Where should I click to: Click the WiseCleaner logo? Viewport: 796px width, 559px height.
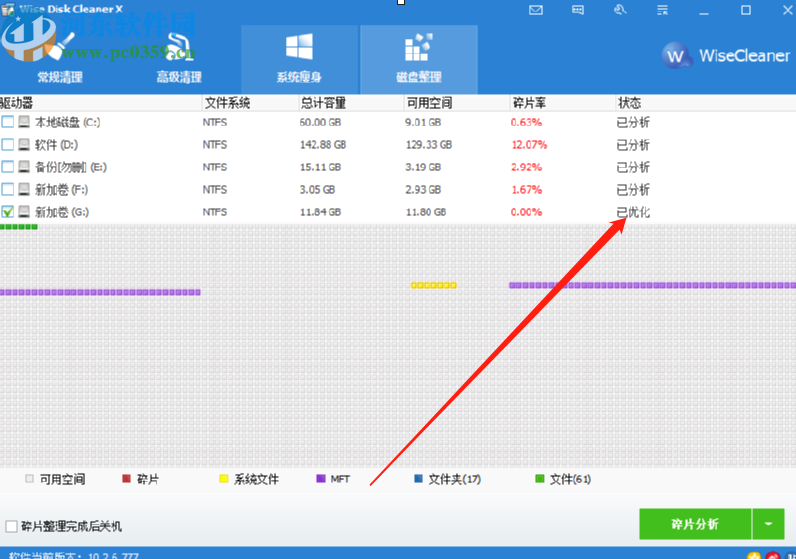726,55
